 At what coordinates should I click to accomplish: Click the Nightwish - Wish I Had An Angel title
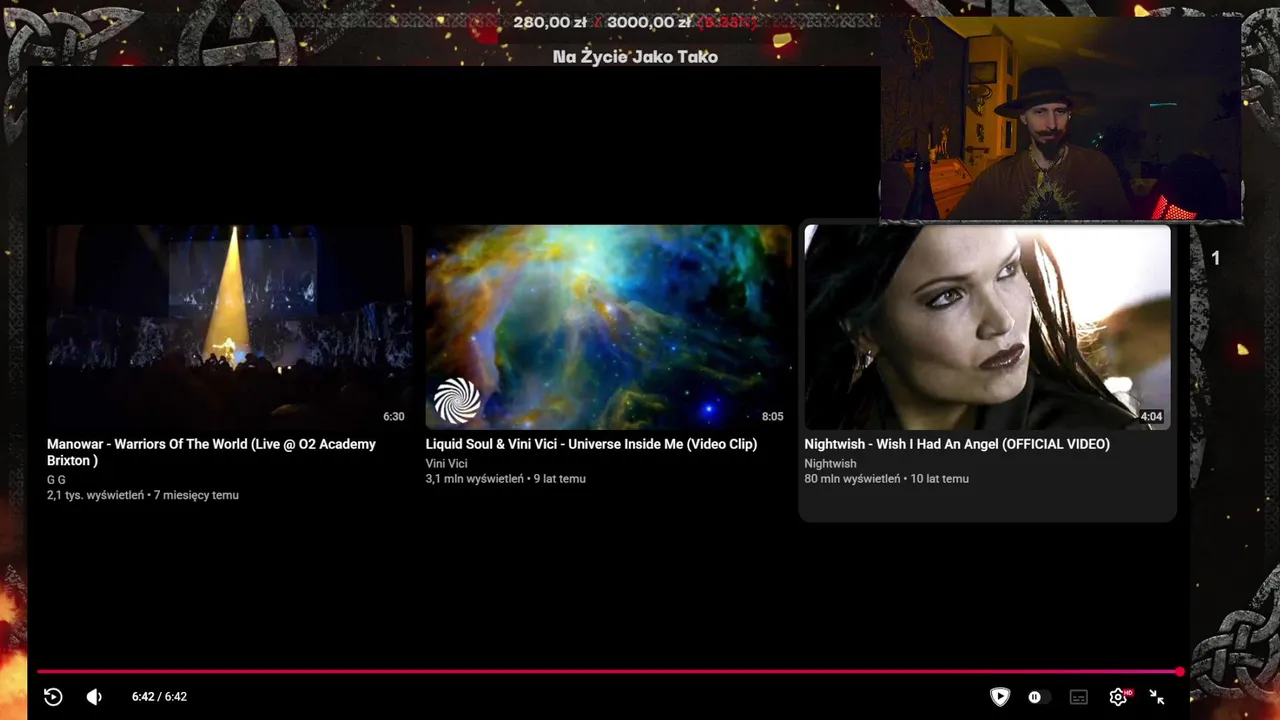tap(957, 444)
